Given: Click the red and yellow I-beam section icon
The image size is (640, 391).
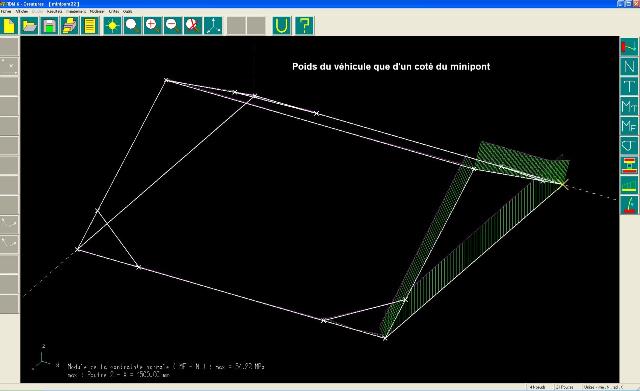Looking at the screenshot, I should point(629,165).
